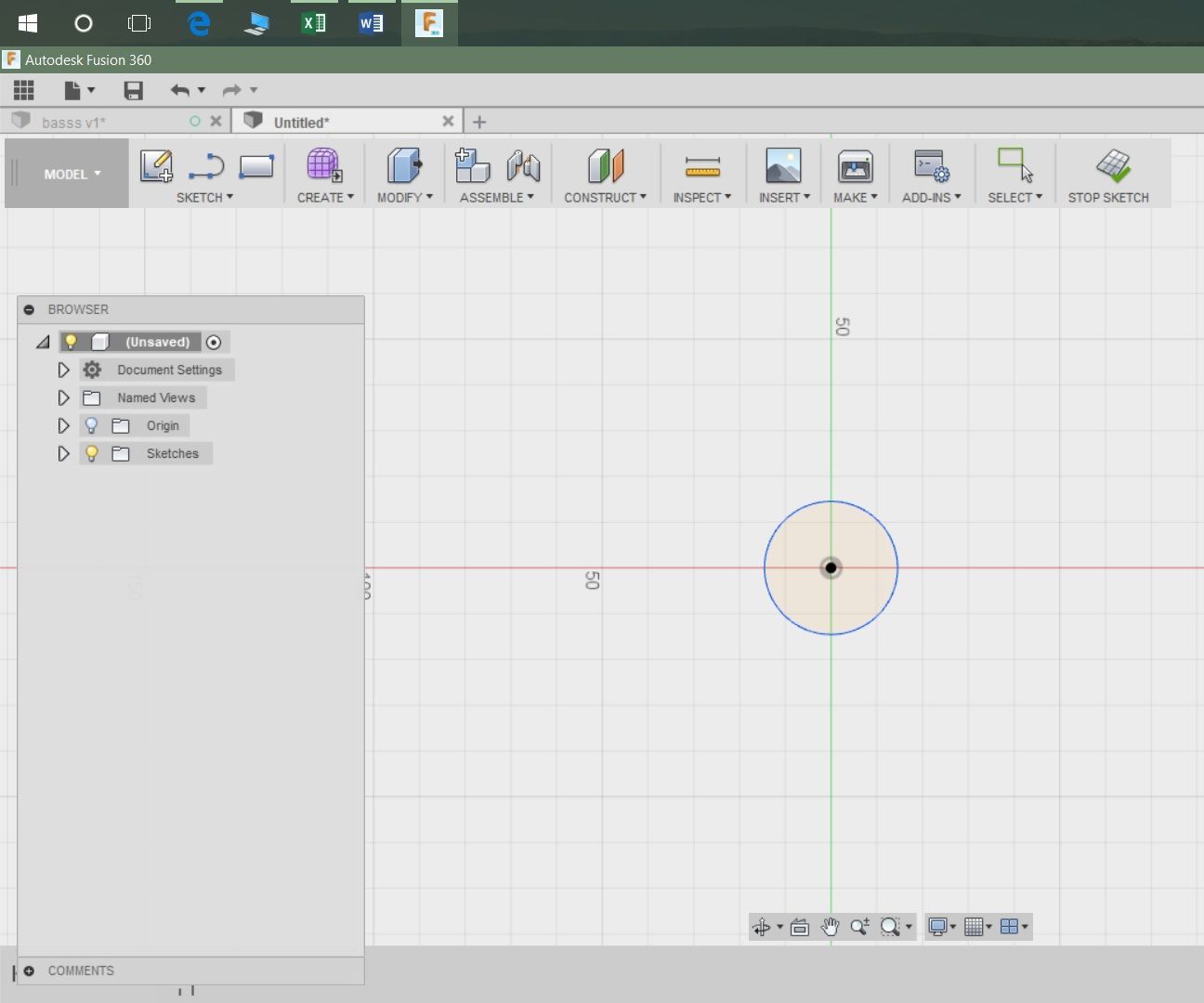Select the Document Settings row
The height and width of the screenshot is (1003, 1204).
coord(157,370)
